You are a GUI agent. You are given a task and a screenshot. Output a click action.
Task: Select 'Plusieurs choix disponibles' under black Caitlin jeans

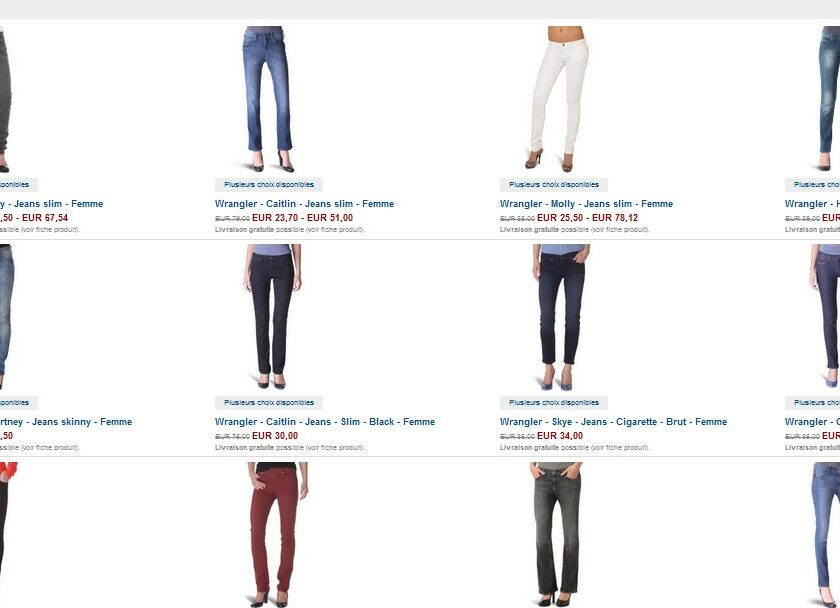coord(269,403)
